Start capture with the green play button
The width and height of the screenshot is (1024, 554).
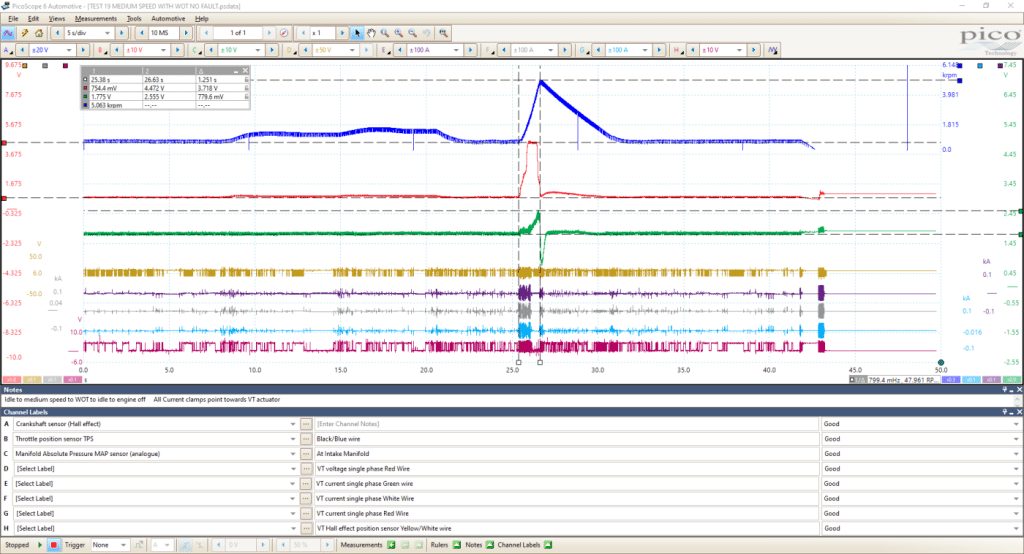point(40,545)
